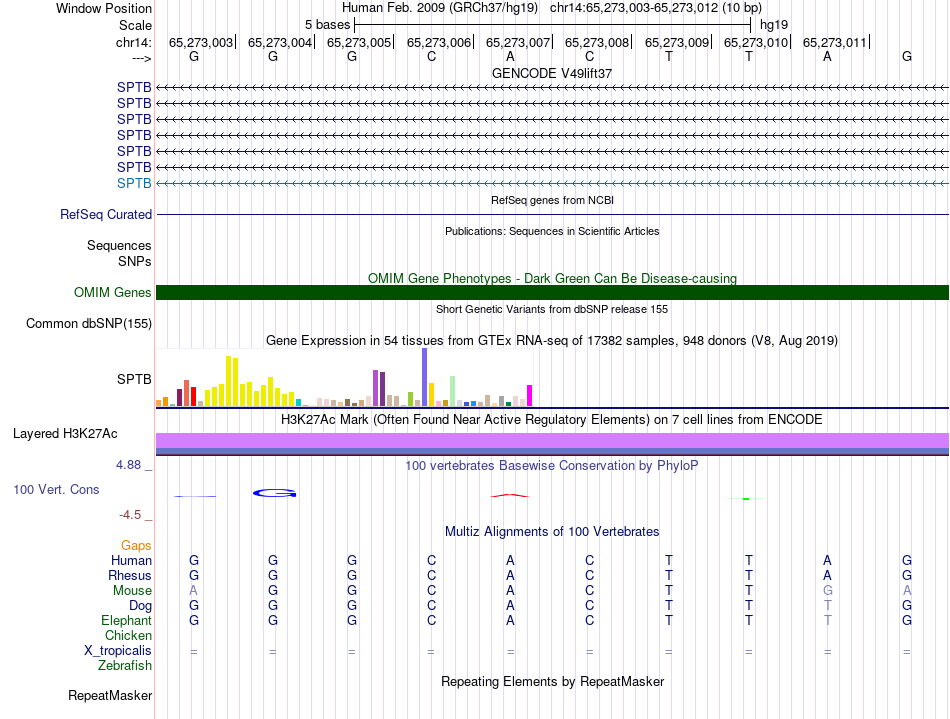950x719 pixels.
Task: Click the RefSeq genes from NCBI title
Action: 552,200
